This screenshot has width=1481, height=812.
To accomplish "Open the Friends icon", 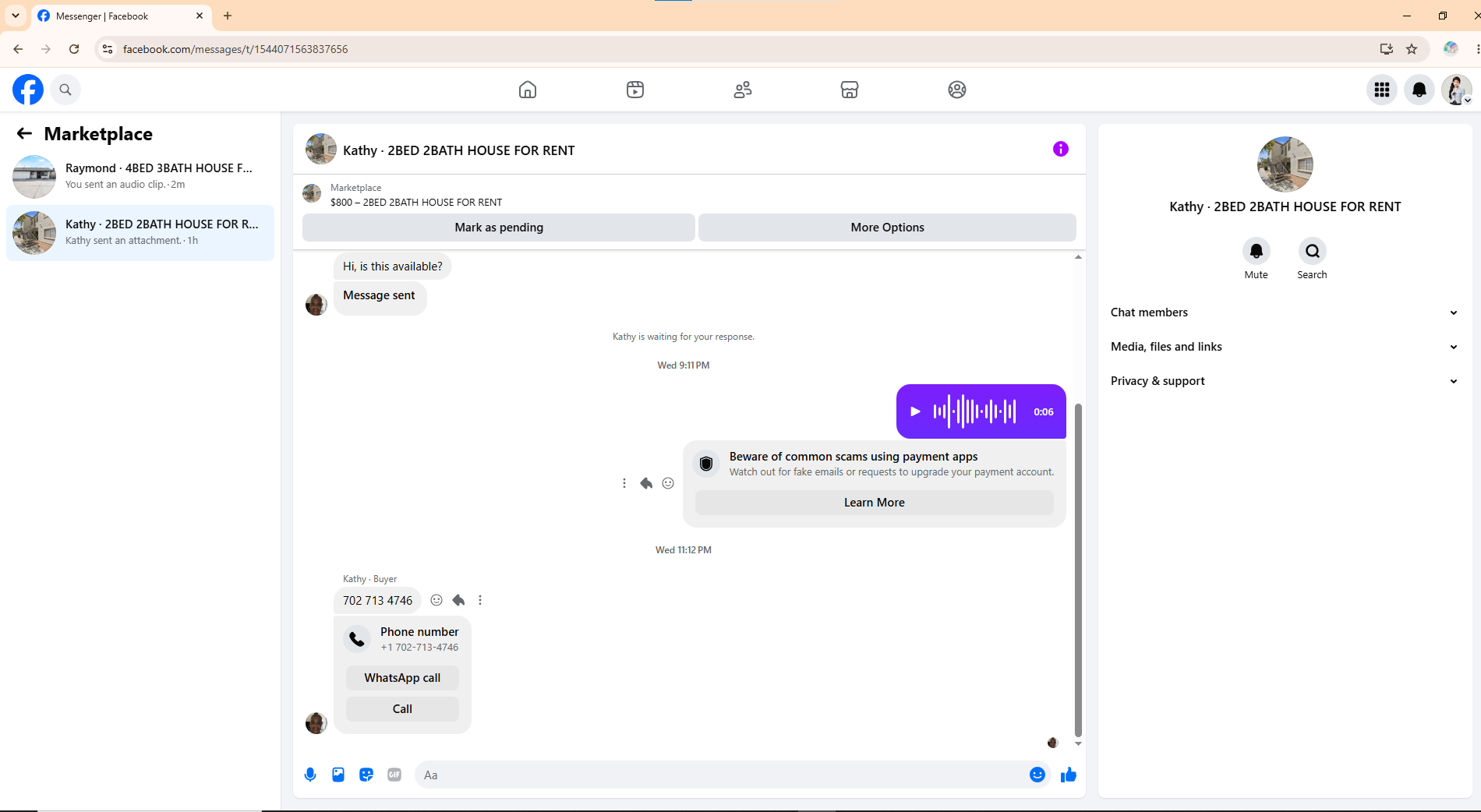I will point(743,90).
